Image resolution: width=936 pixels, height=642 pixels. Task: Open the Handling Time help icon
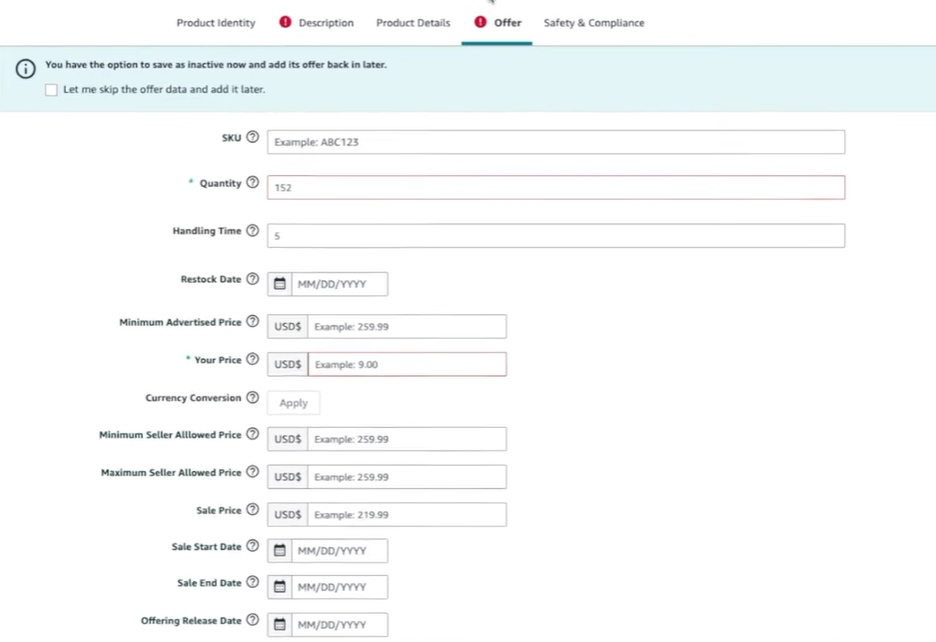[x=253, y=230]
